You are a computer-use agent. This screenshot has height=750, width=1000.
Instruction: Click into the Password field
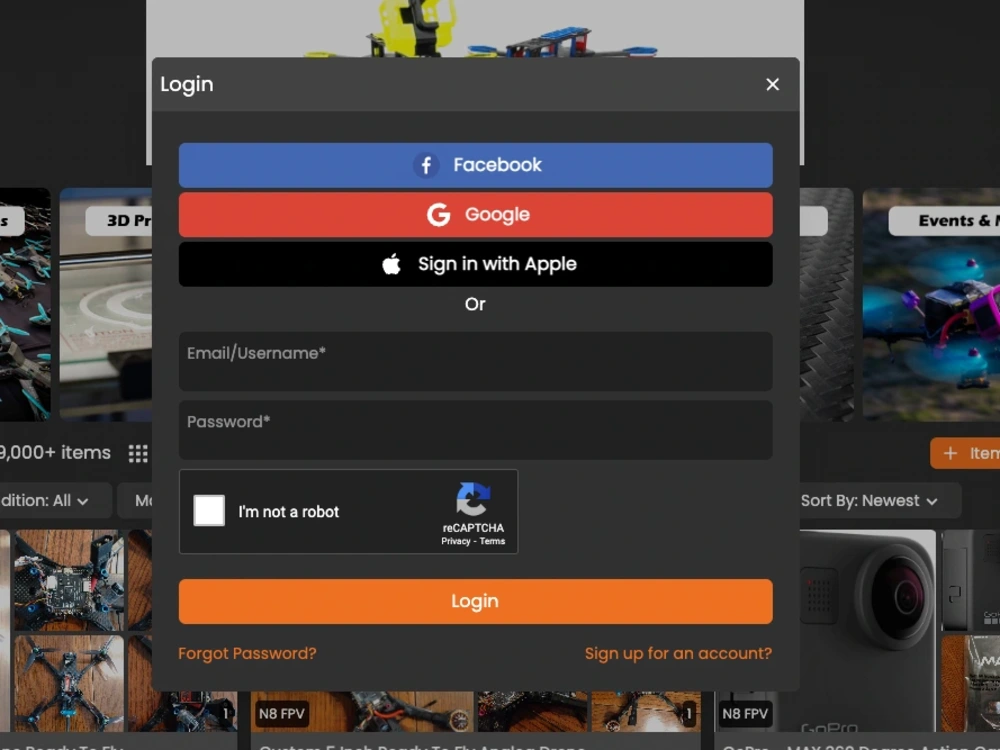tap(475, 430)
